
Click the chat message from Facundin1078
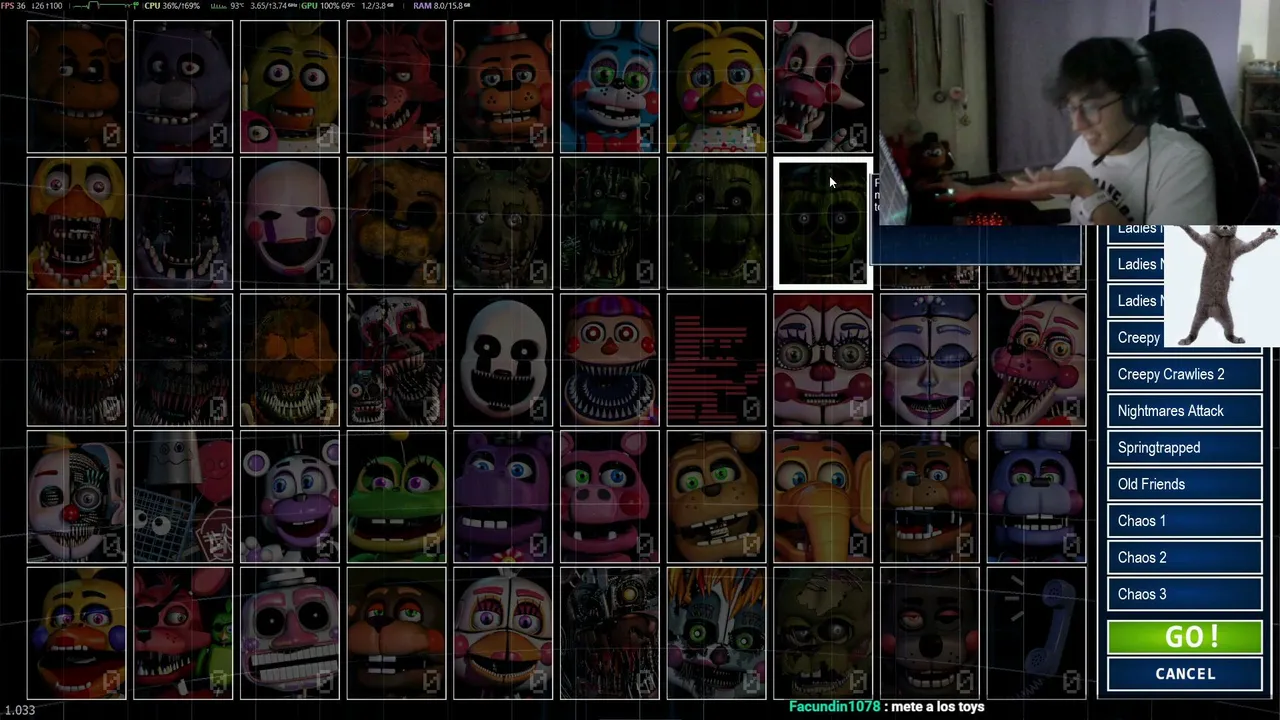coord(886,707)
